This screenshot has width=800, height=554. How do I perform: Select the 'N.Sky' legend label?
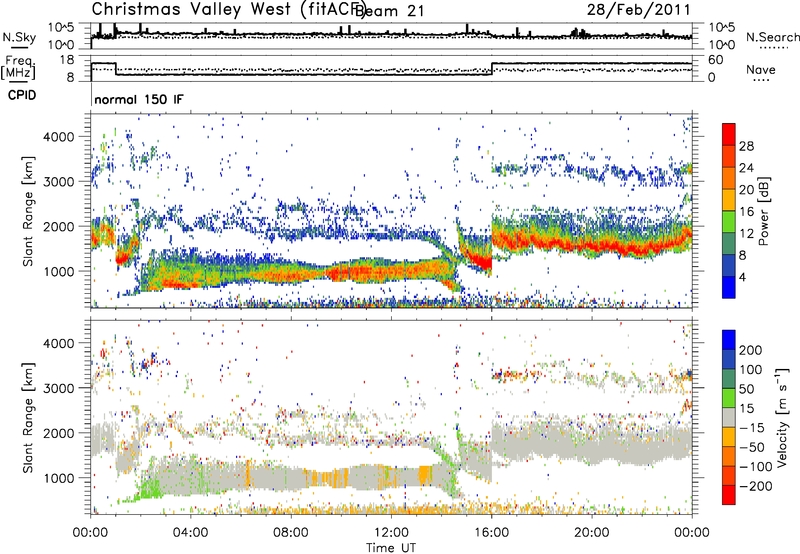click(19, 37)
